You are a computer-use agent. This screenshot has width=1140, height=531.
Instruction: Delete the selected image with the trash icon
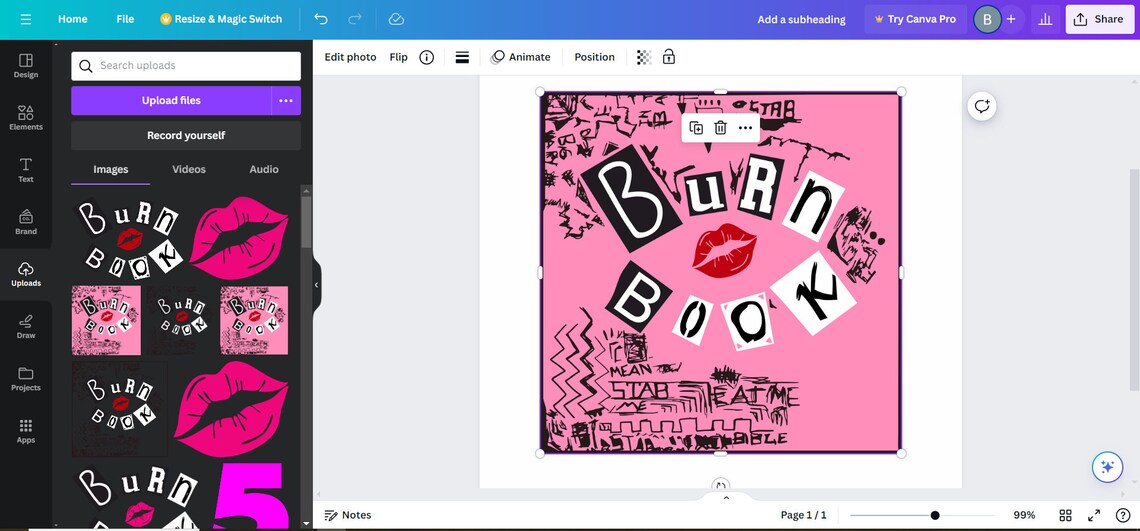[720, 128]
